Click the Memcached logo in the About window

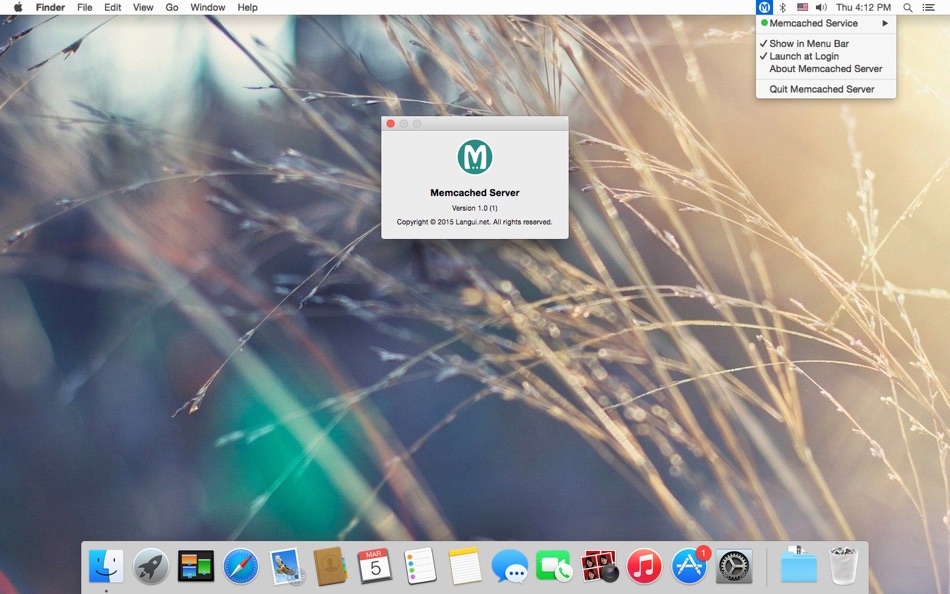(474, 157)
